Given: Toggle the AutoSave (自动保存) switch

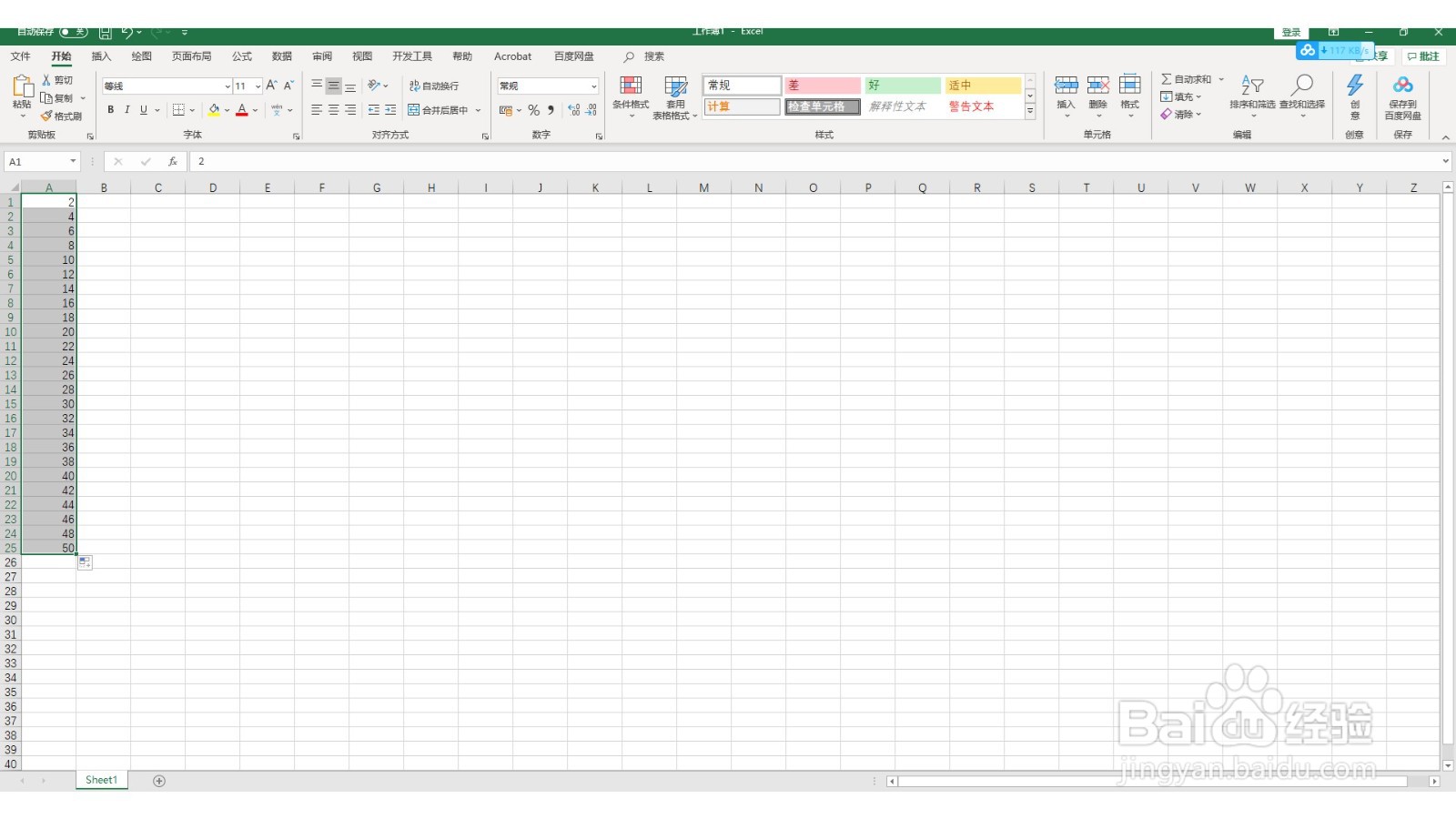Looking at the screenshot, I should pyautogui.click(x=74, y=32).
